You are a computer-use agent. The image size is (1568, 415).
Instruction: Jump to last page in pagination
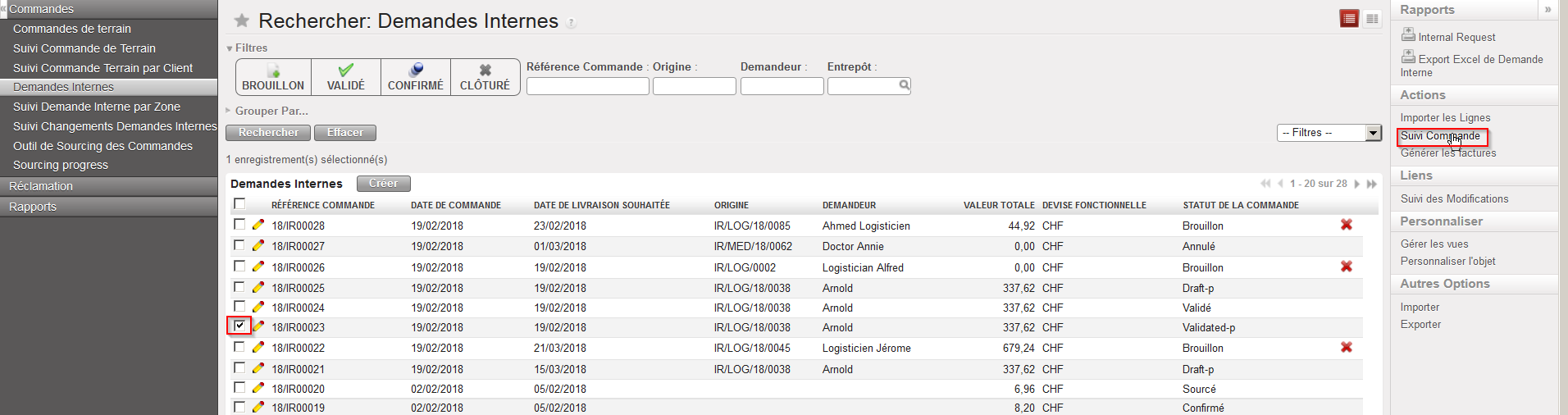click(x=1371, y=184)
